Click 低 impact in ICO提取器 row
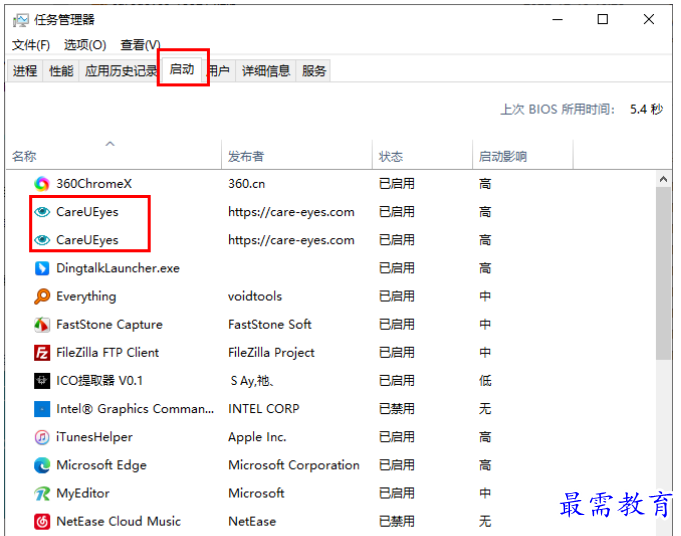This screenshot has width=681, height=536. click(485, 381)
